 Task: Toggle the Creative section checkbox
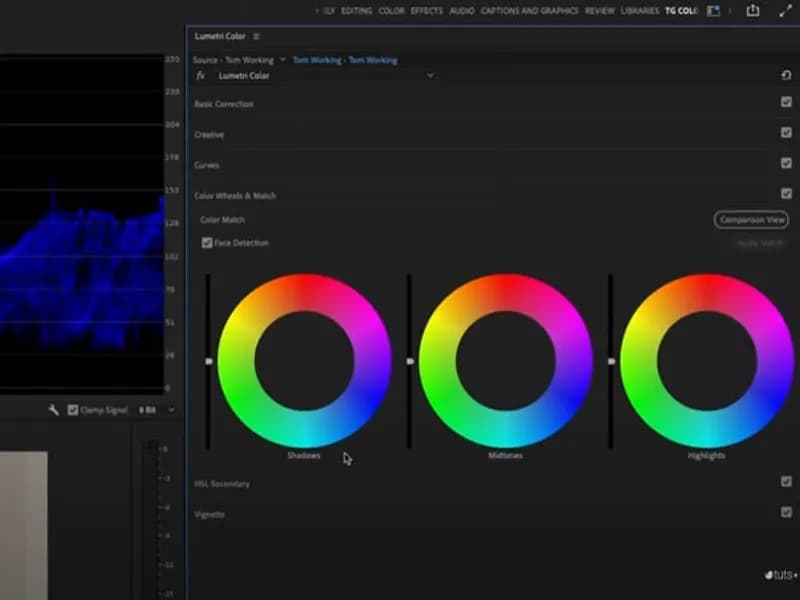pyautogui.click(x=786, y=133)
